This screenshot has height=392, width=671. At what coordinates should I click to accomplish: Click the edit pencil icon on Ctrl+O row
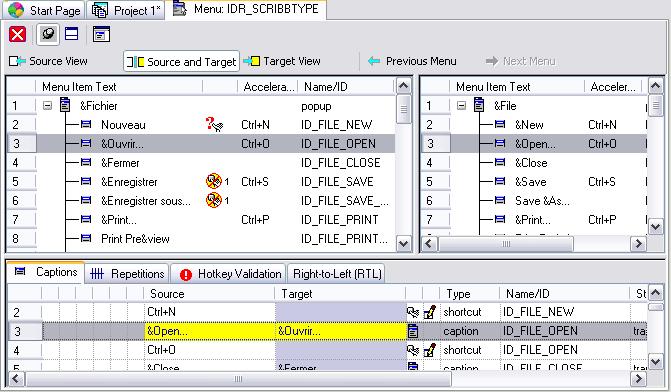pyautogui.click(x=430, y=350)
